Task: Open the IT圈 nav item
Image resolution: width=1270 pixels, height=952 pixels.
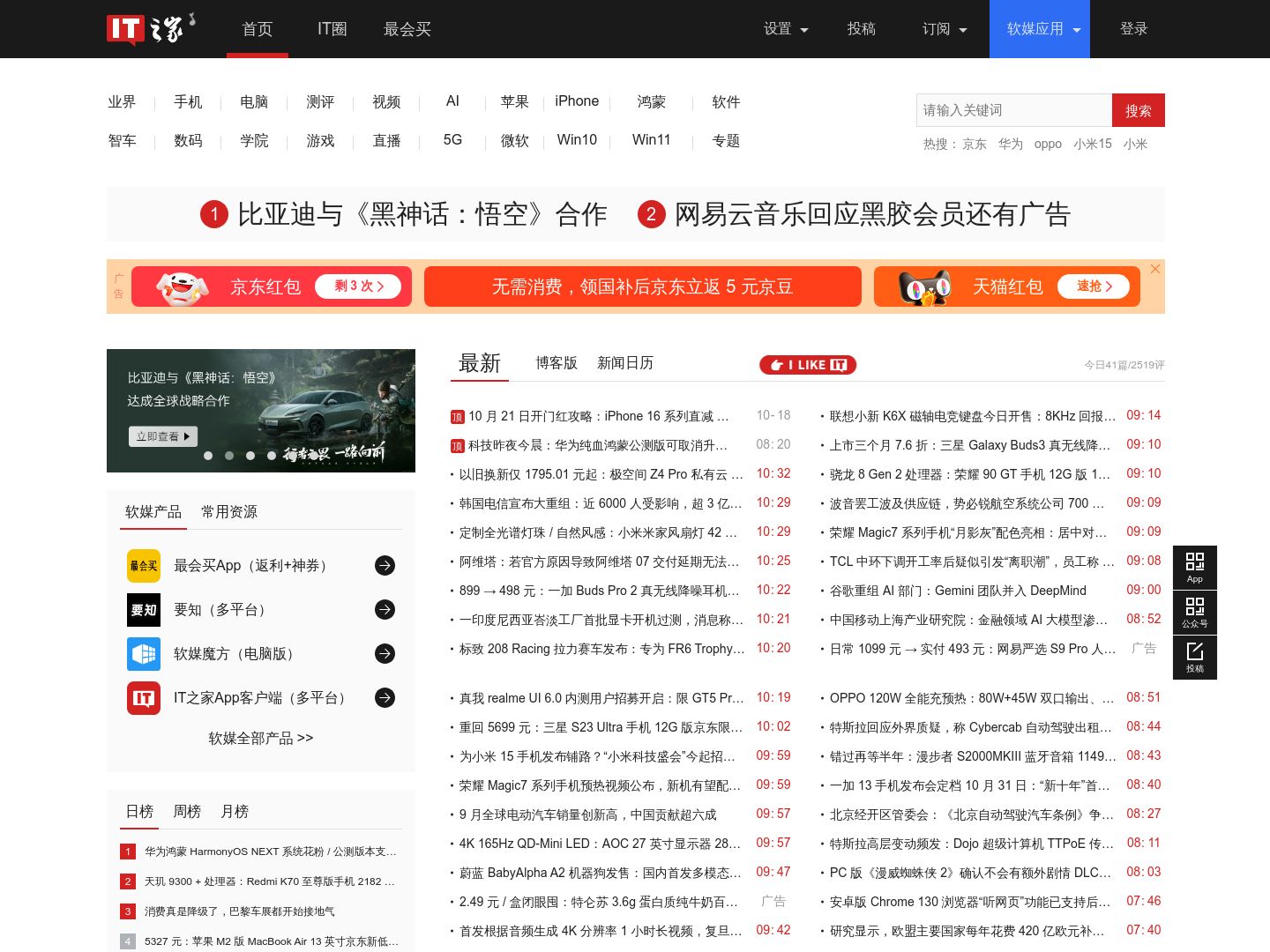Action: pyautogui.click(x=332, y=29)
